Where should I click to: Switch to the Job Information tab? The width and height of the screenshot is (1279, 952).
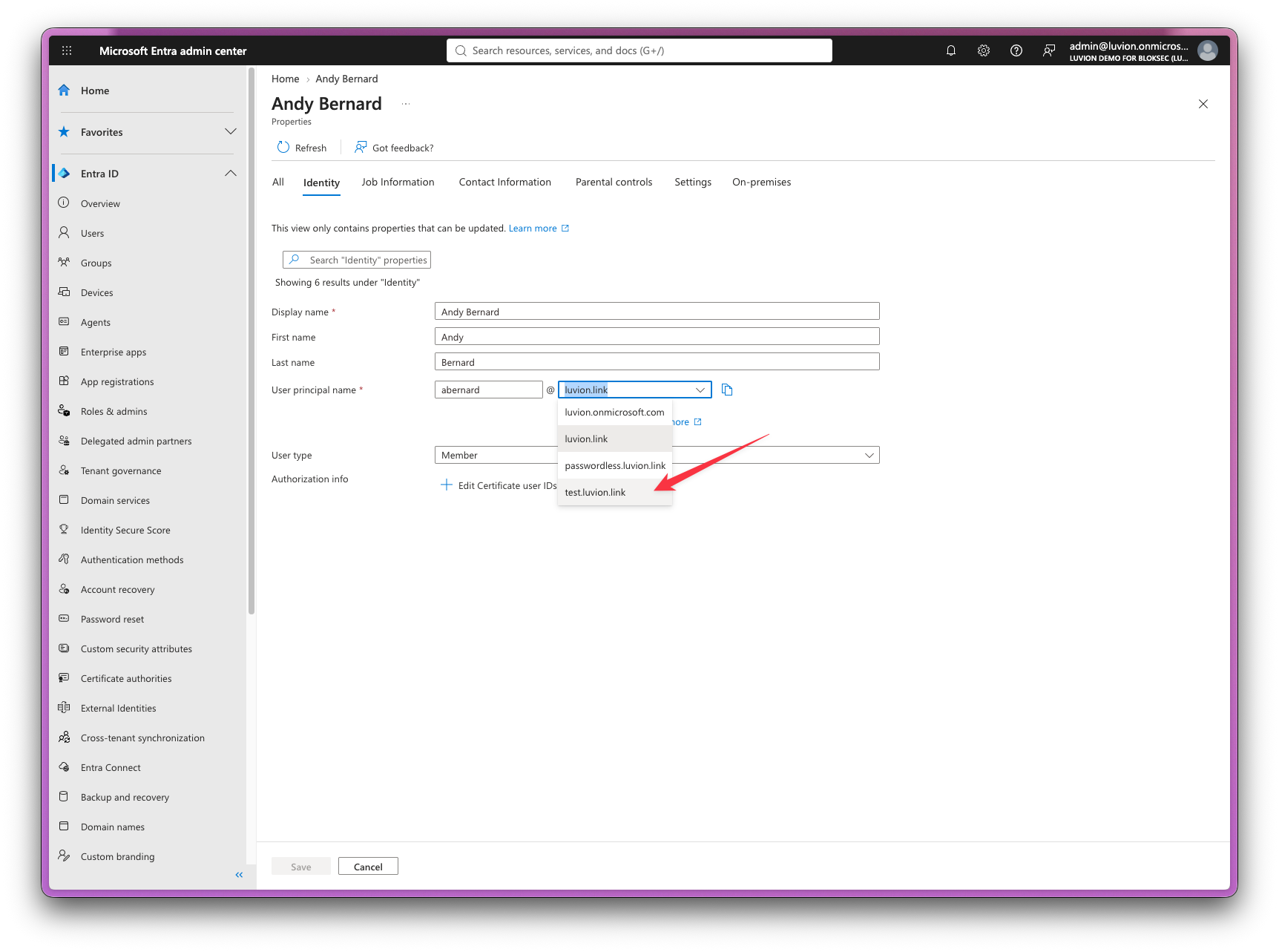[x=398, y=182]
